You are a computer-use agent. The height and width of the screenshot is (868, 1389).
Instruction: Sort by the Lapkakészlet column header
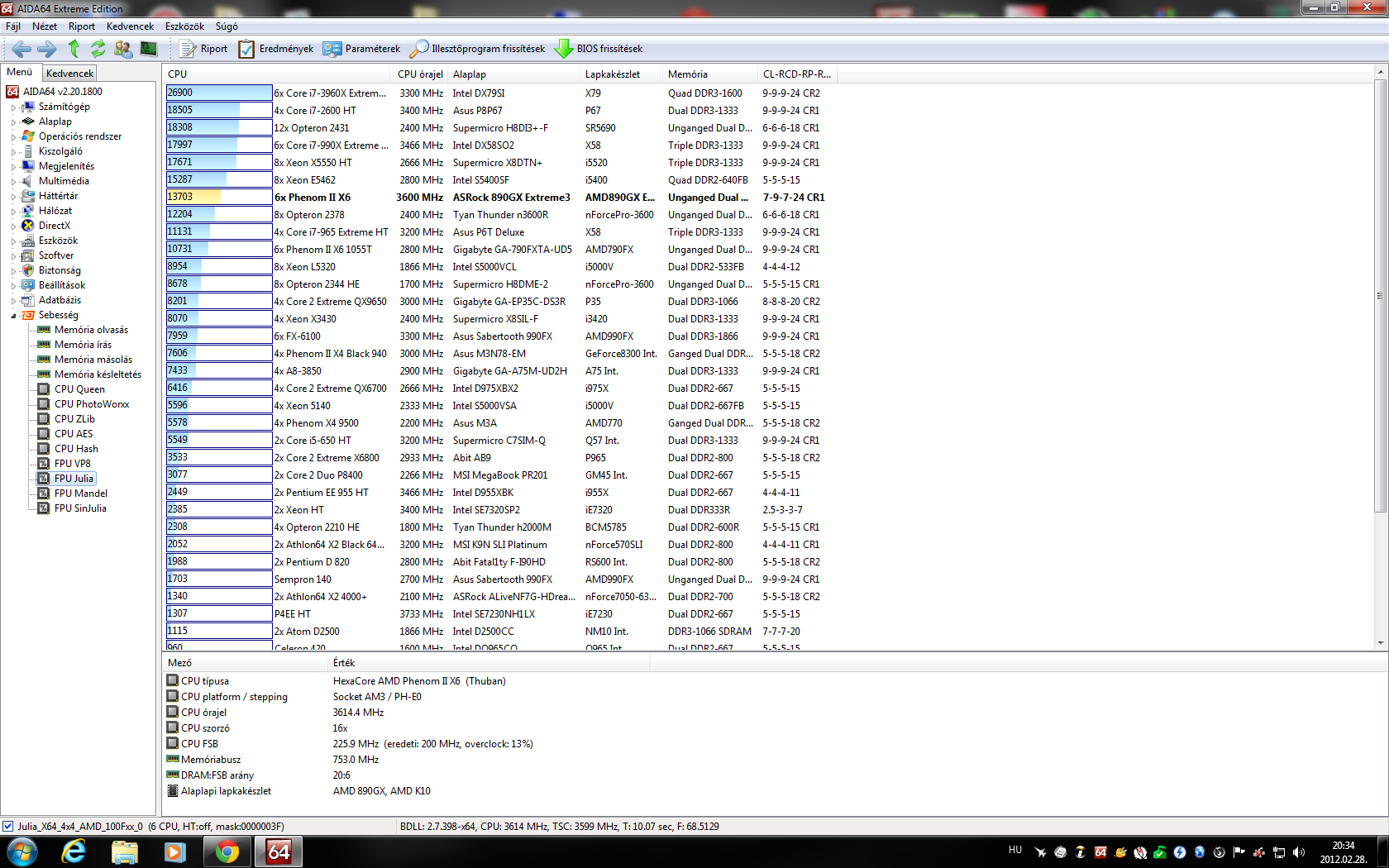(x=621, y=74)
